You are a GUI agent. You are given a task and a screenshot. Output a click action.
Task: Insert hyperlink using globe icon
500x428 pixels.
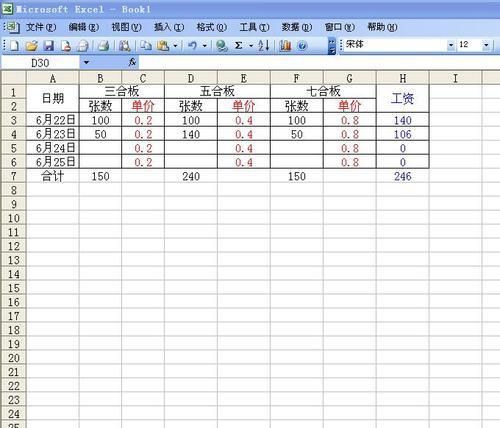tap(221, 45)
